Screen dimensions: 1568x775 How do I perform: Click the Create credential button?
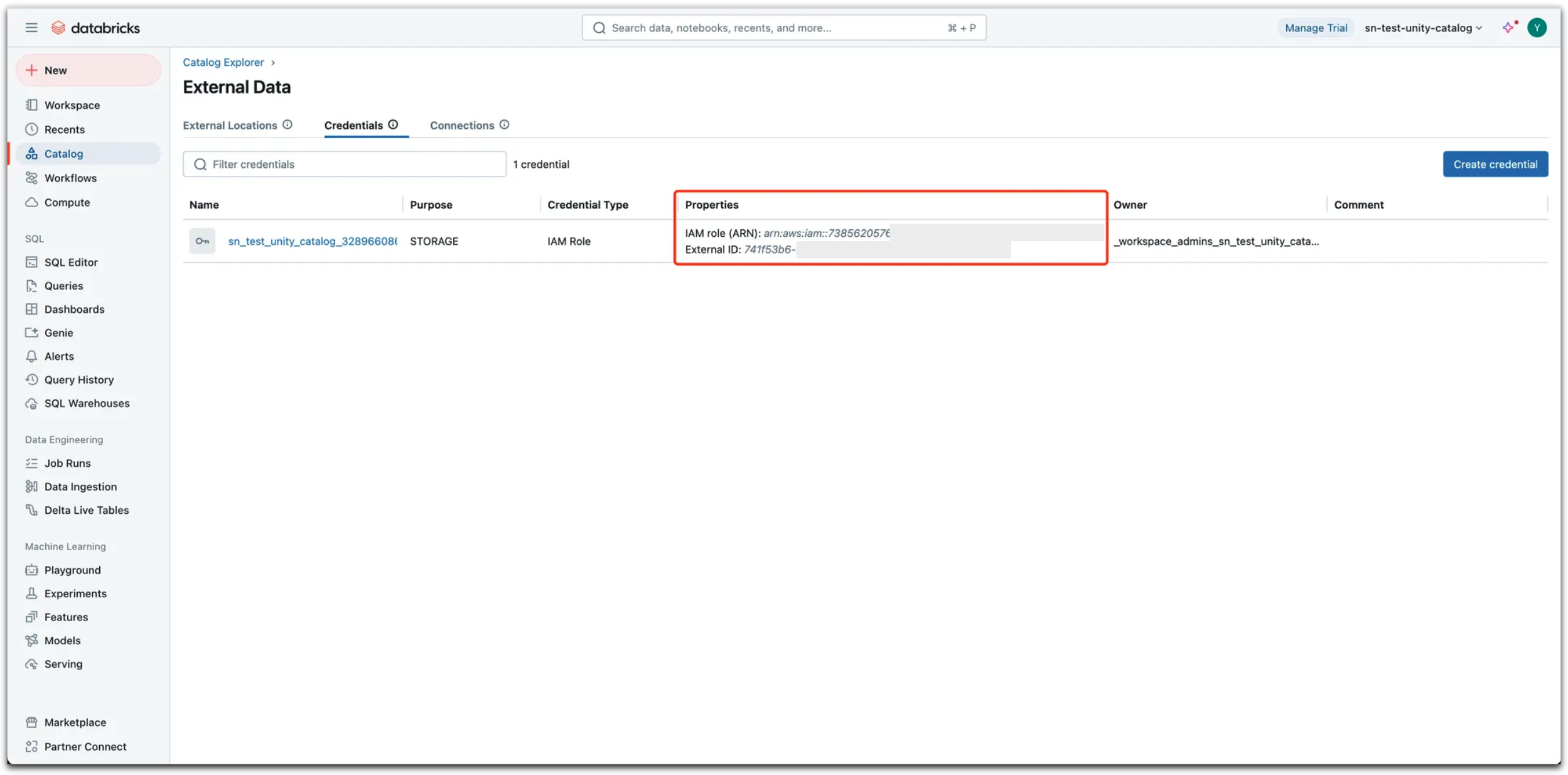click(x=1495, y=165)
